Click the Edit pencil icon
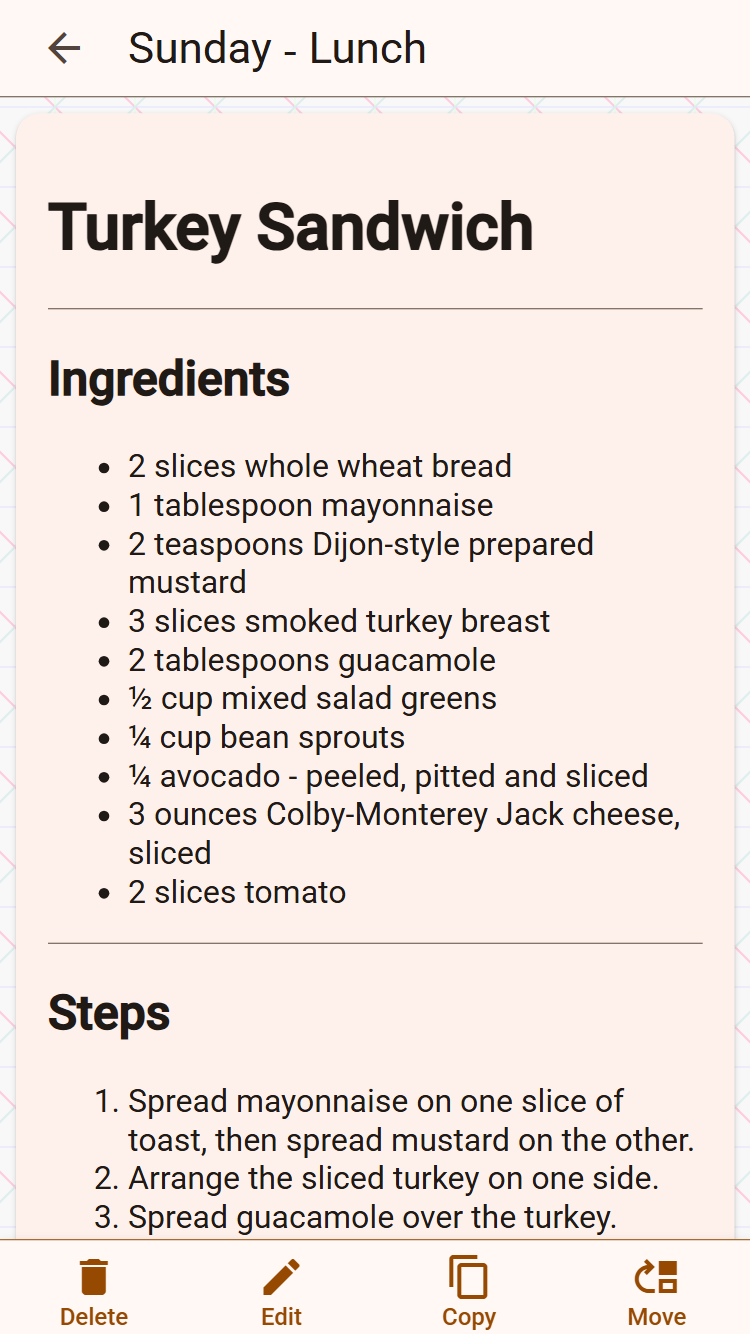This screenshot has width=750, height=1334. point(281,1278)
